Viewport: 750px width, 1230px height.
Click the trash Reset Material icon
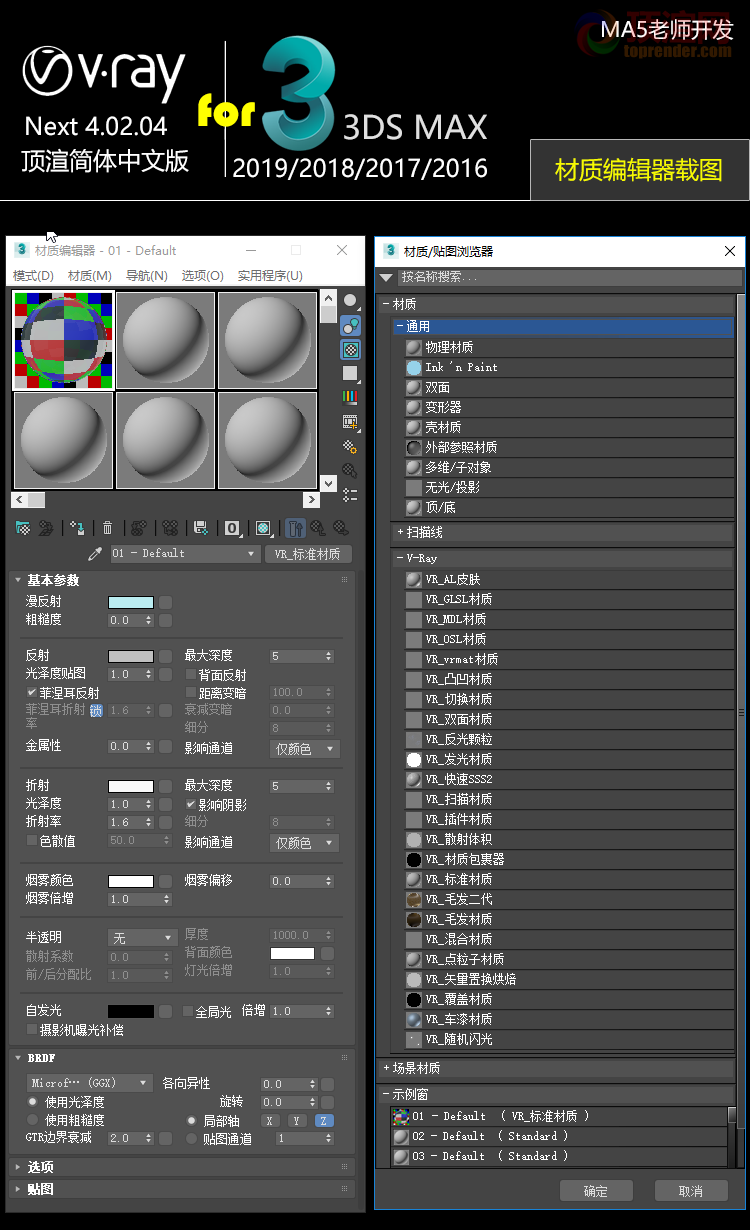(107, 527)
